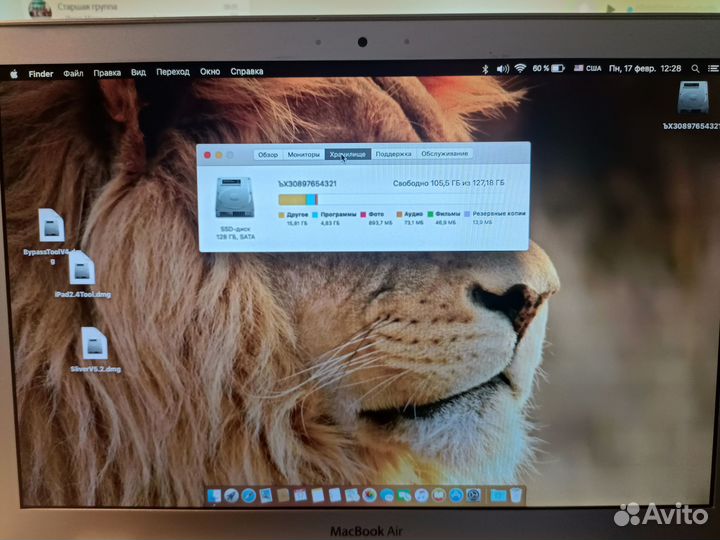The height and width of the screenshot is (540, 720).
Task: Open Photos pinwheel icon in Dock
Action: 369,495
